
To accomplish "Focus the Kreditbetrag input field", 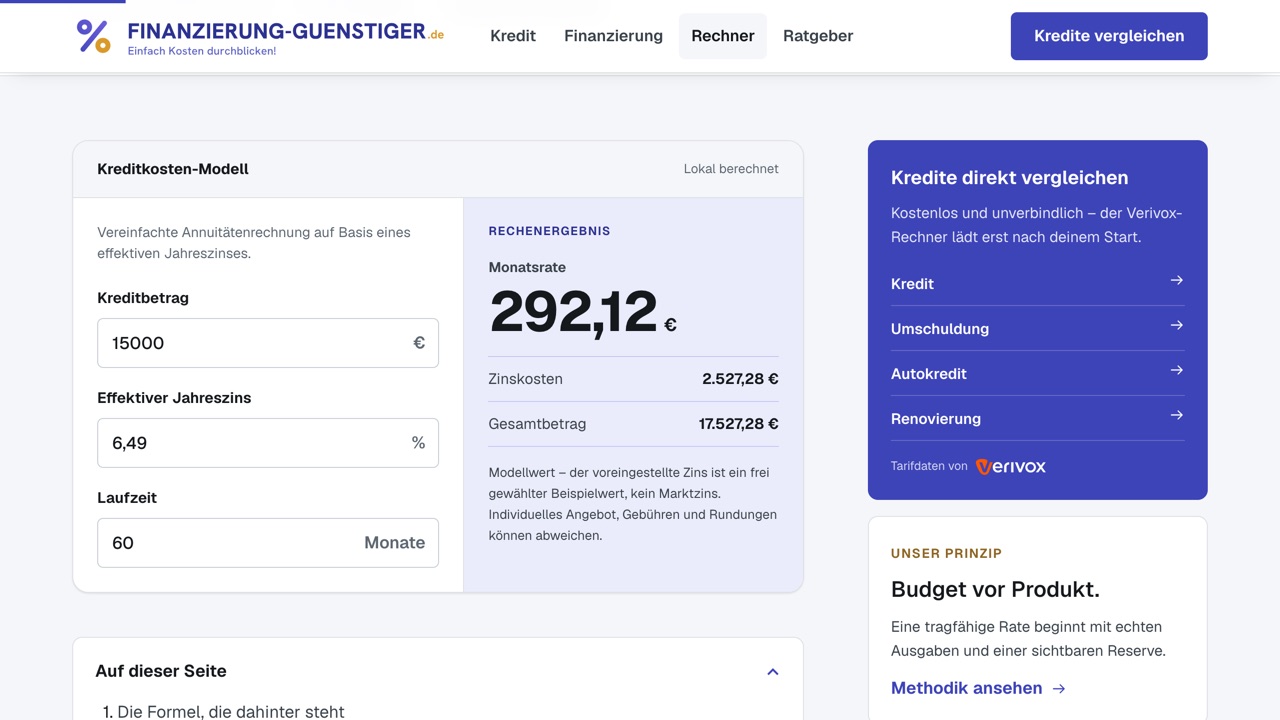I will point(268,343).
